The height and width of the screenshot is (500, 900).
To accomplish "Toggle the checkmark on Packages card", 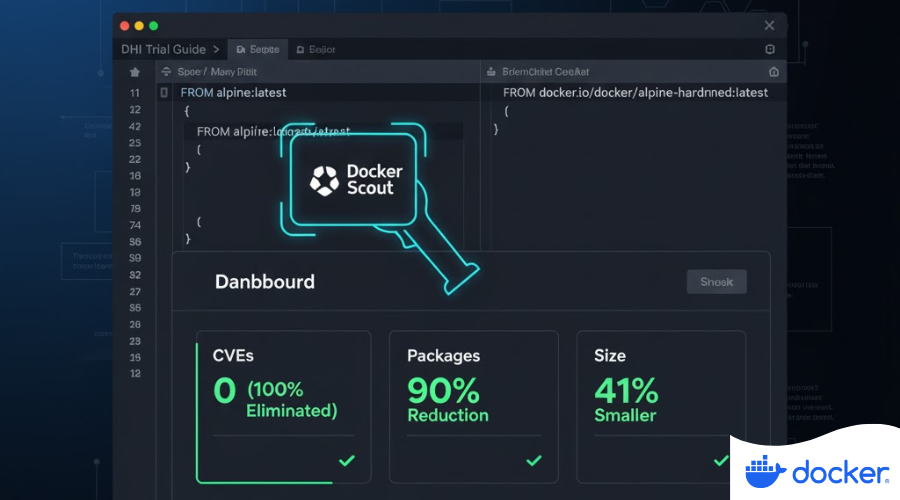I will pos(534,460).
